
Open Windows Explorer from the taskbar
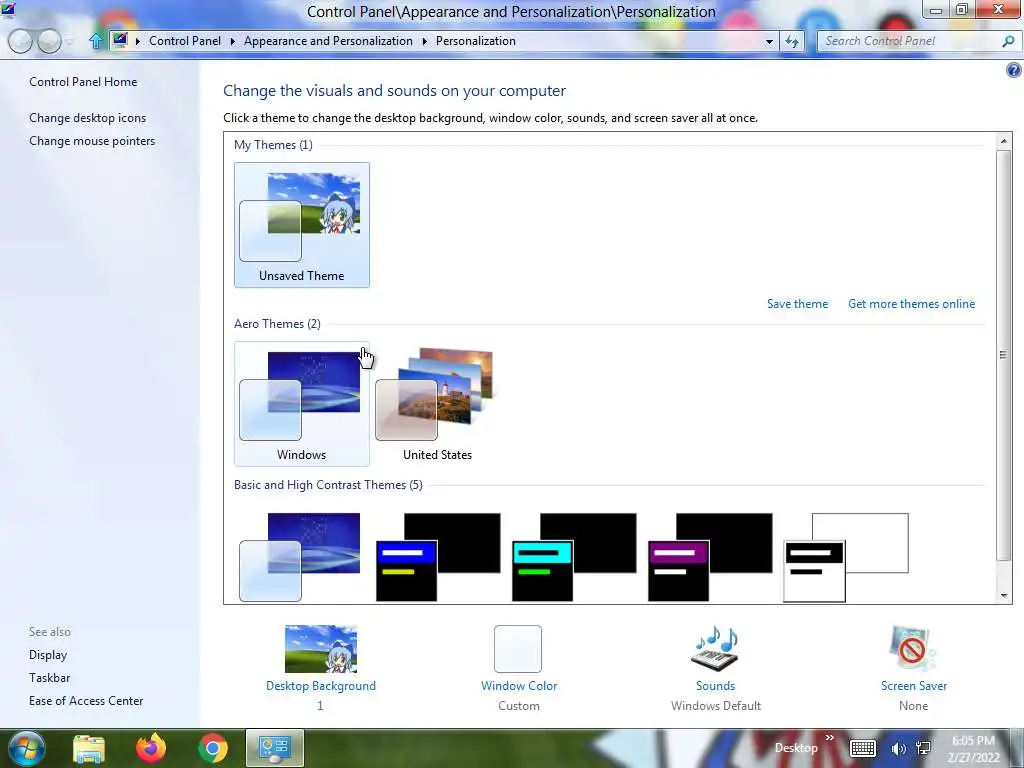coord(89,748)
